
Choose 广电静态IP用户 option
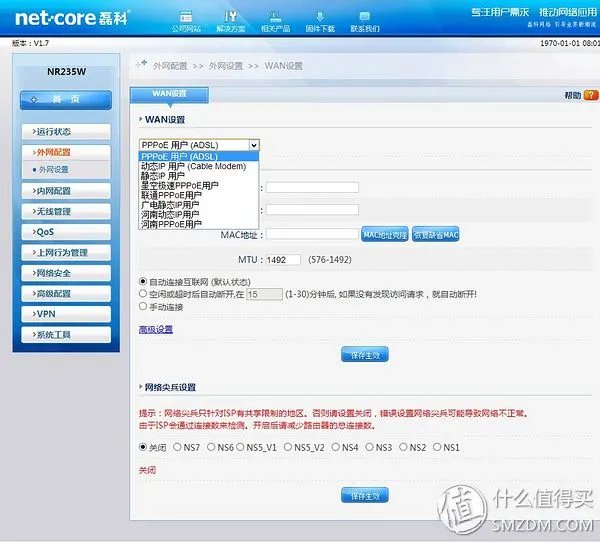tap(199, 205)
